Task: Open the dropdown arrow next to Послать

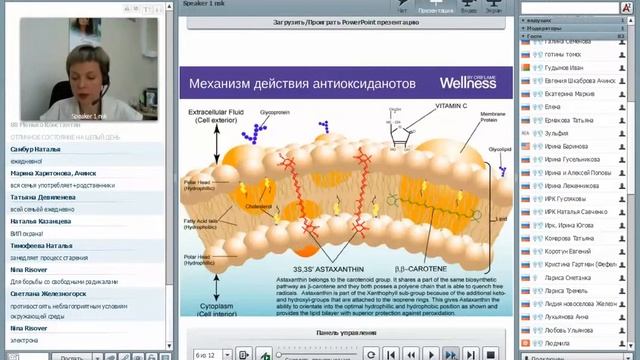Action: pyautogui.click(x=98, y=357)
